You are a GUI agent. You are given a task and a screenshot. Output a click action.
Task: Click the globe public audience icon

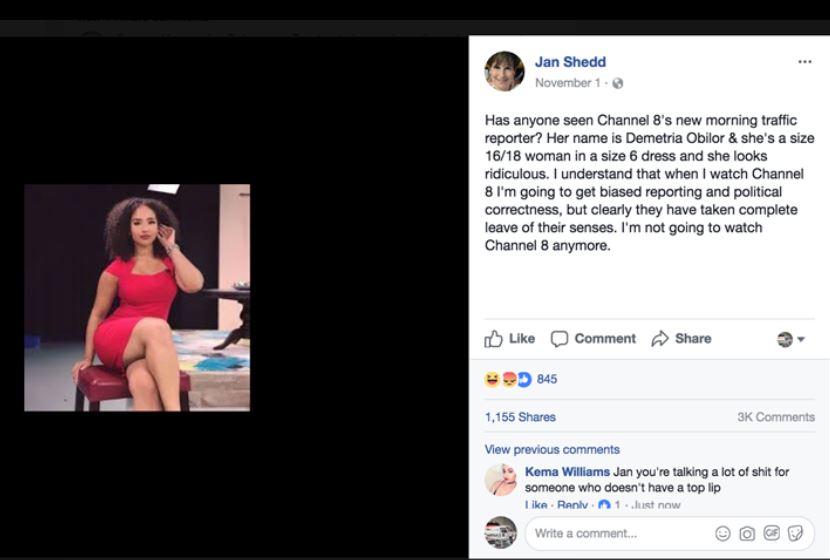(618, 83)
